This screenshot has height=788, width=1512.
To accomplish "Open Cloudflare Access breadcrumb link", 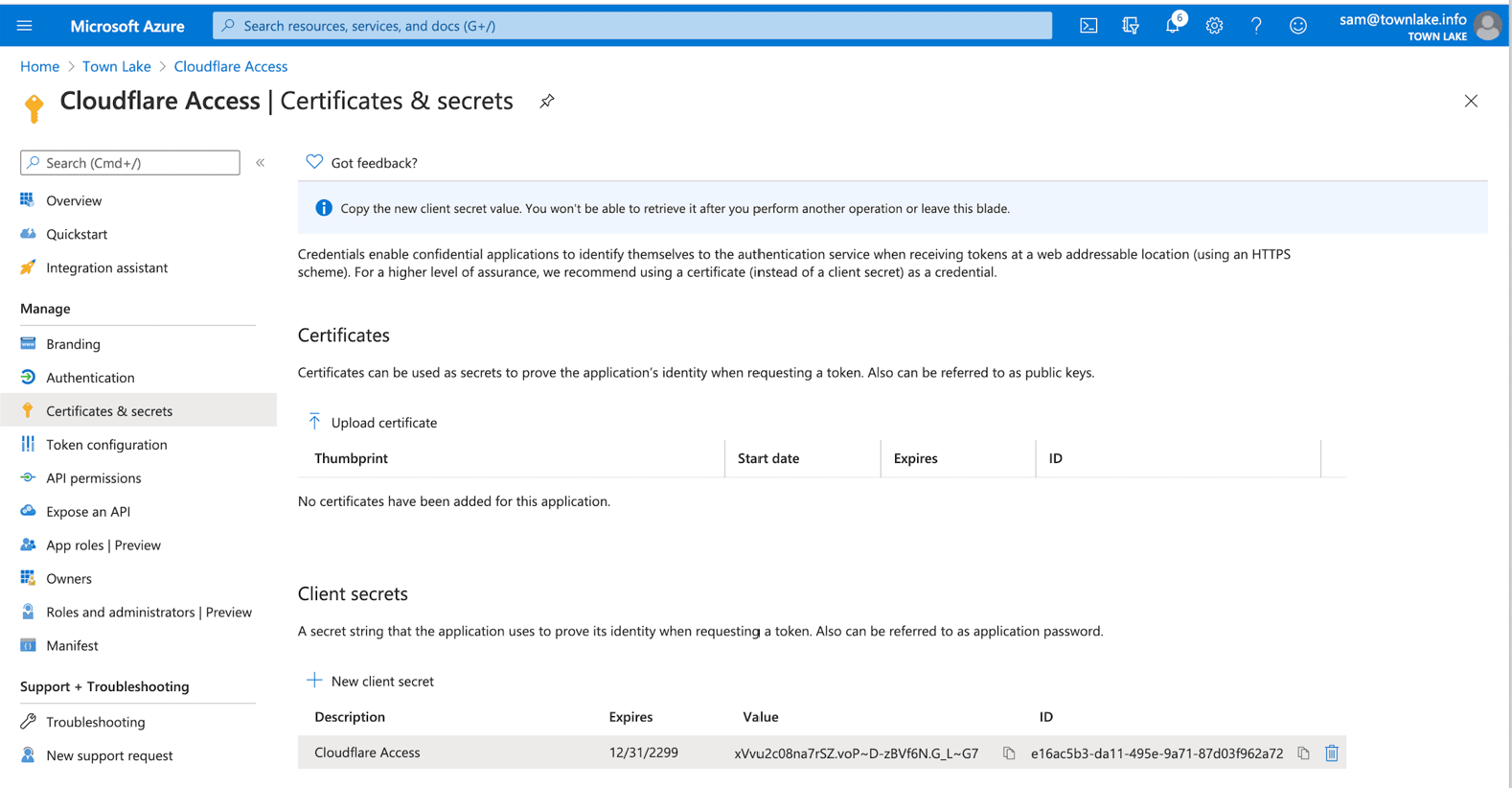I will [231, 66].
